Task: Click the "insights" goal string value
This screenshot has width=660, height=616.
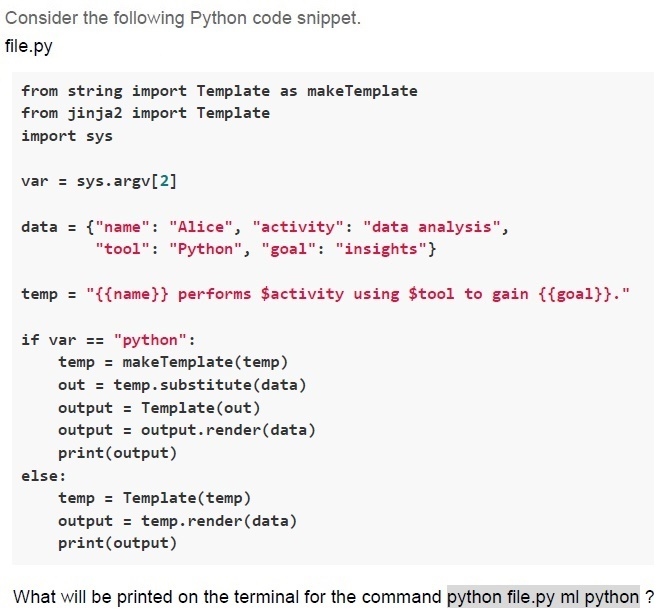Action: [x=381, y=249]
